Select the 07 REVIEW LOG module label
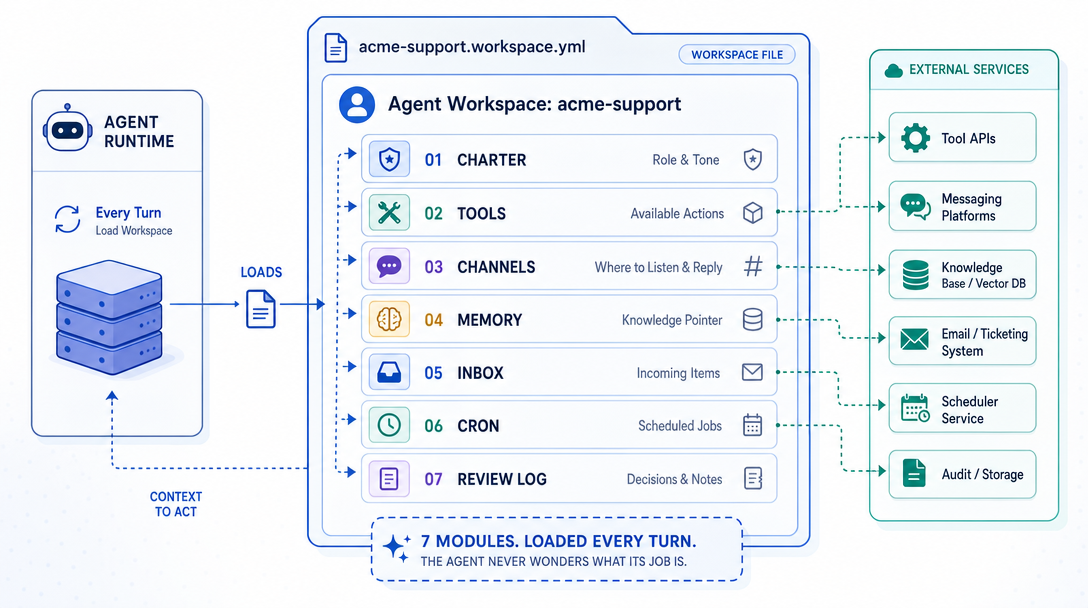This screenshot has width=1088, height=608. click(485, 480)
